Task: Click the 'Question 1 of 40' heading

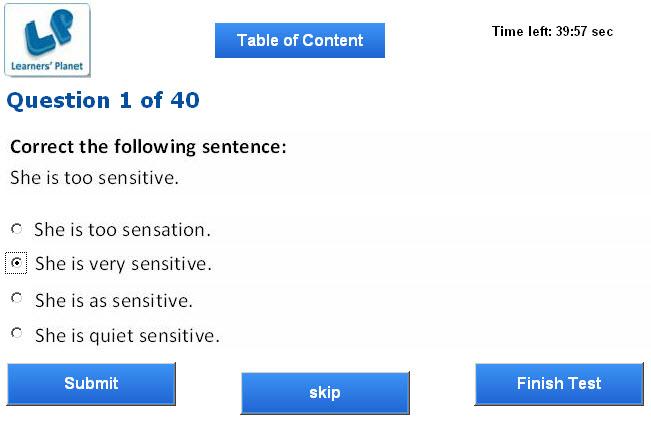Action: point(103,101)
